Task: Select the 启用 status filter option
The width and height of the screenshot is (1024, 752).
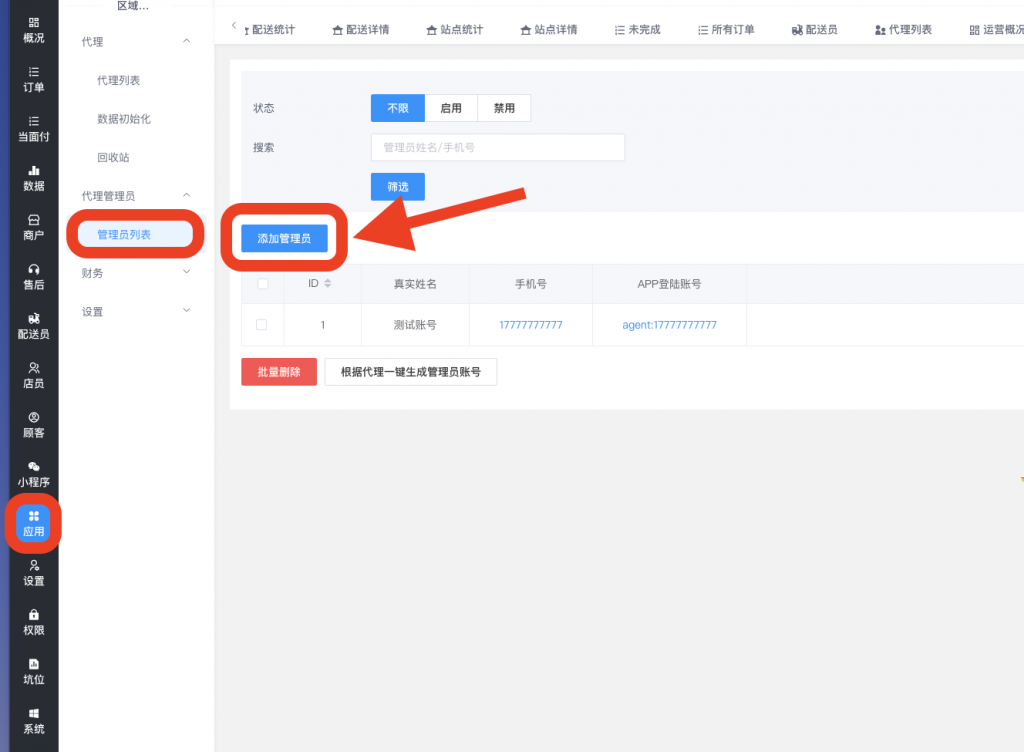Action: pos(451,108)
